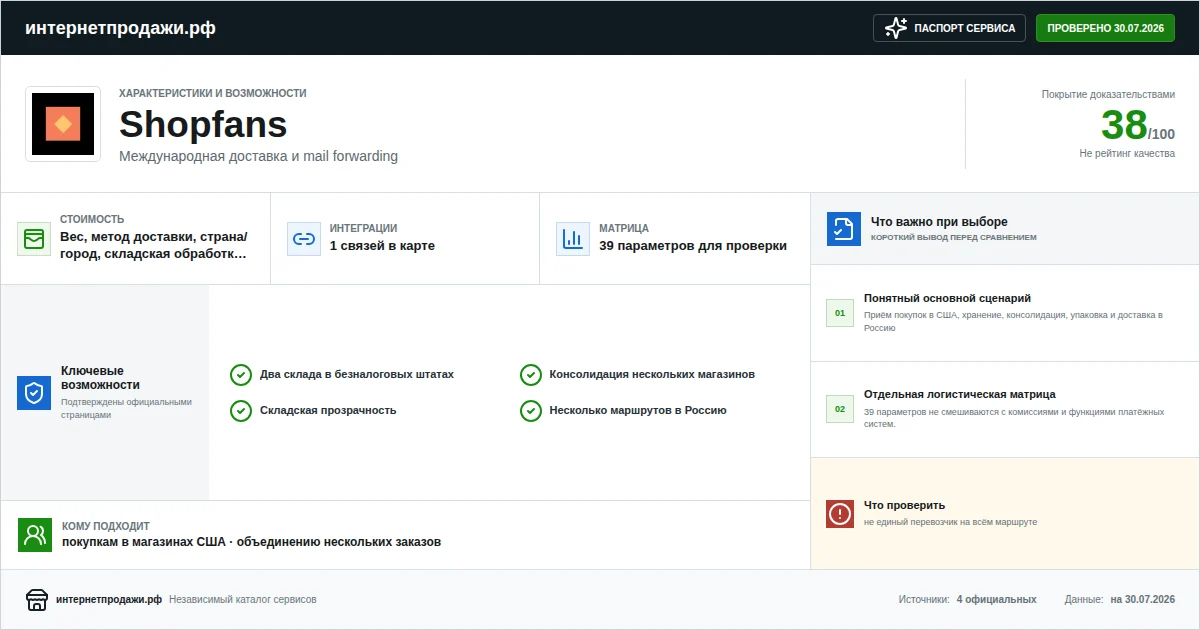Click check icon beside Два склада в безналоговых штатах
The width and height of the screenshot is (1200, 630).
(x=241, y=375)
